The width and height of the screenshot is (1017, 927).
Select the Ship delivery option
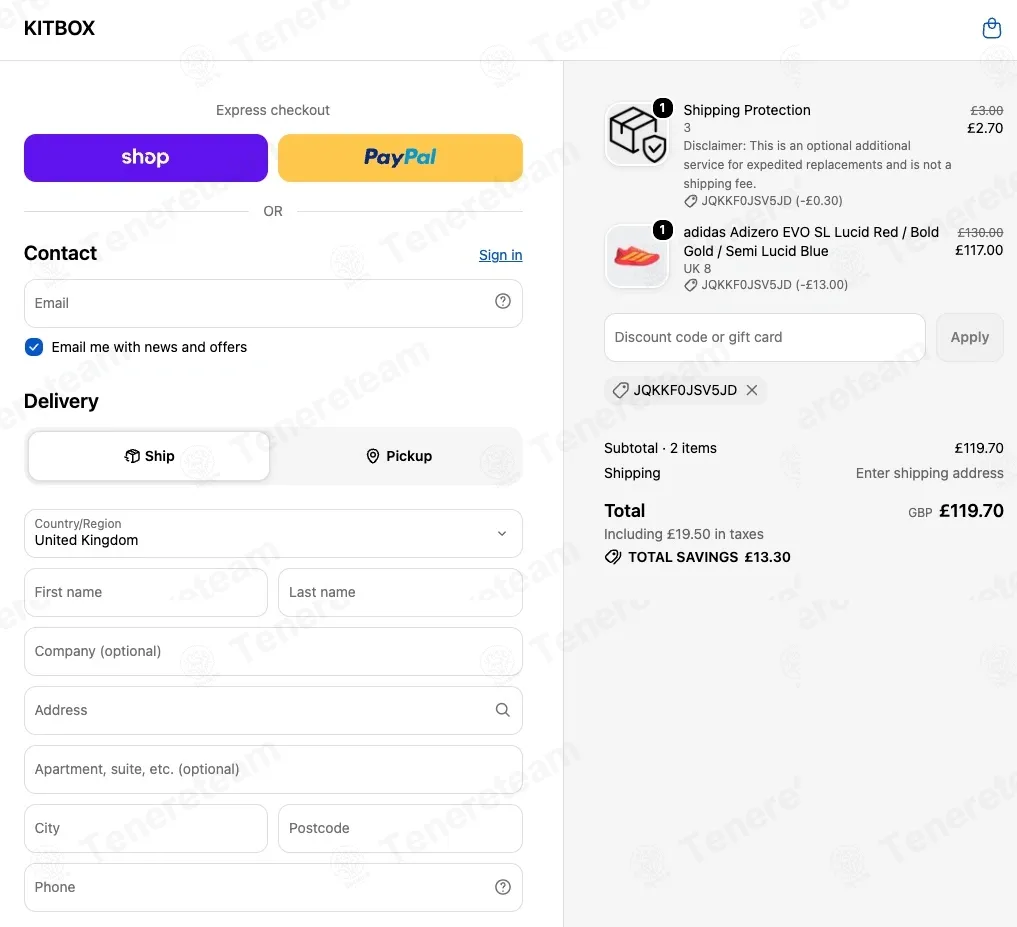pos(149,456)
